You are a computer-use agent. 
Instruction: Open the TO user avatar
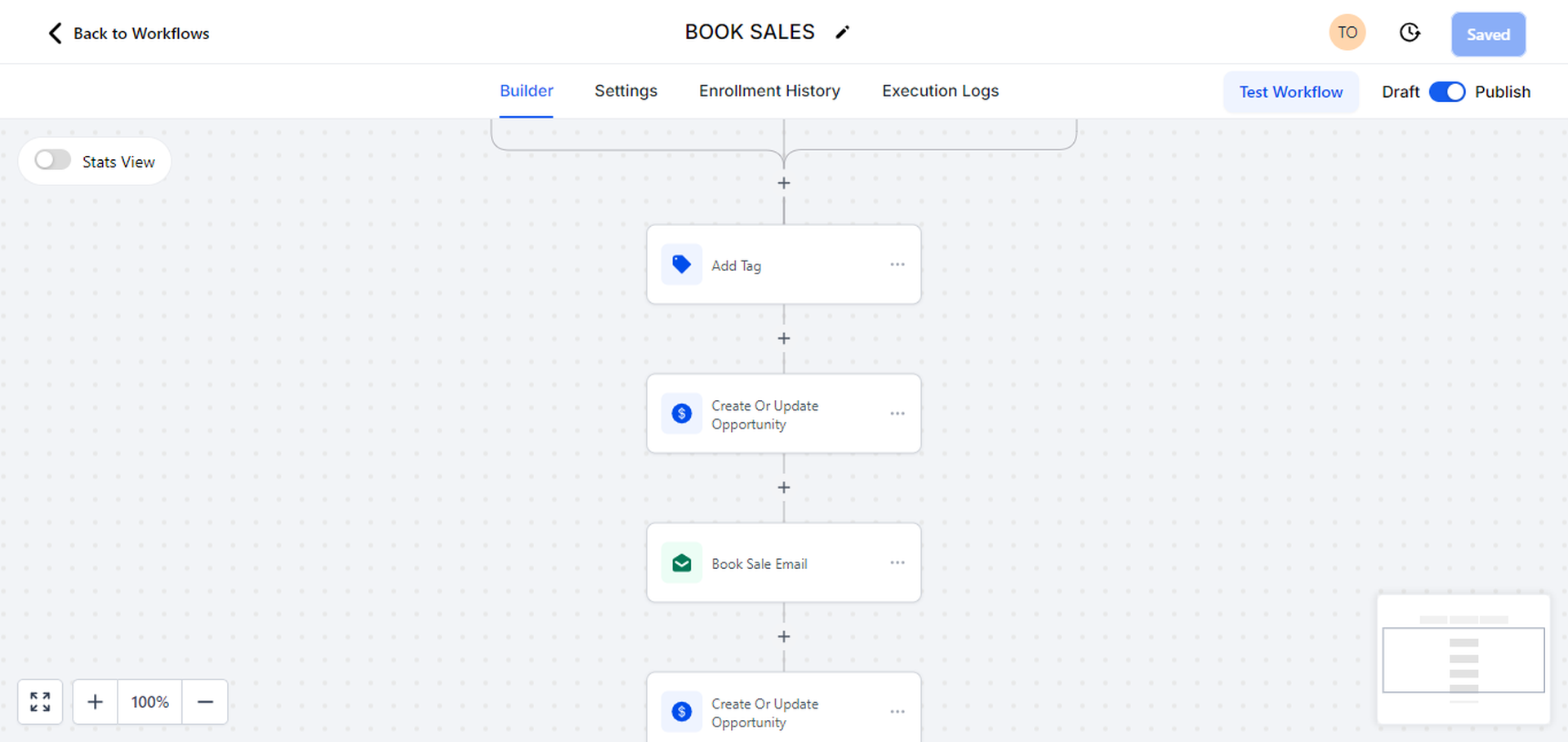[1347, 33]
